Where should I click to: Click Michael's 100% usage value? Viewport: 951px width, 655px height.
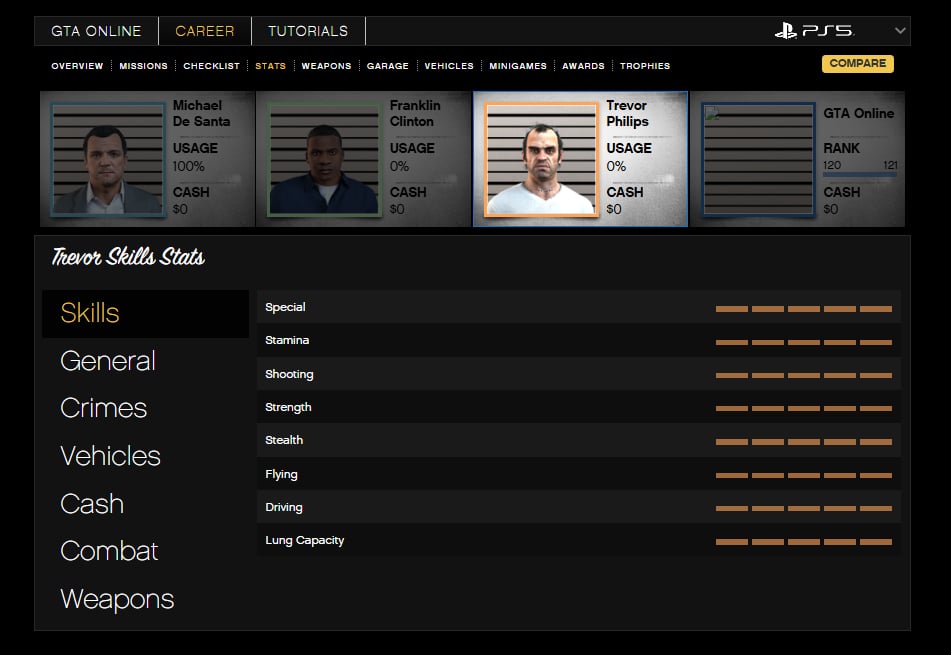[188, 166]
